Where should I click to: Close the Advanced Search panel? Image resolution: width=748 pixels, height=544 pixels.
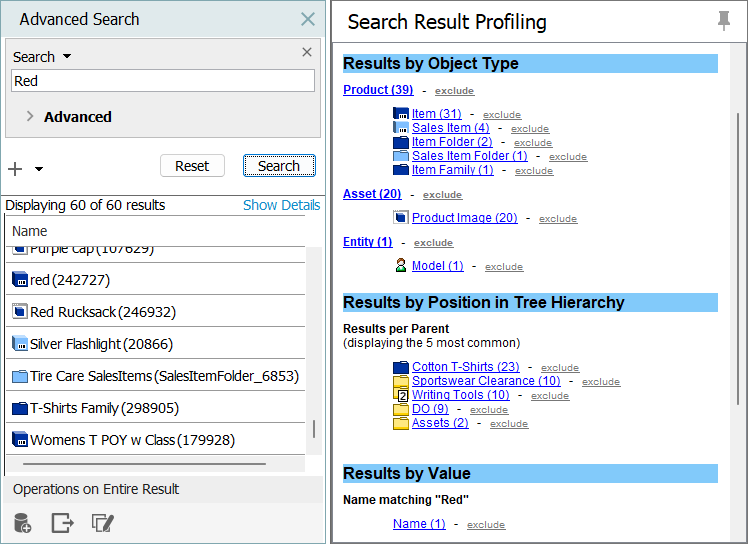tap(308, 19)
